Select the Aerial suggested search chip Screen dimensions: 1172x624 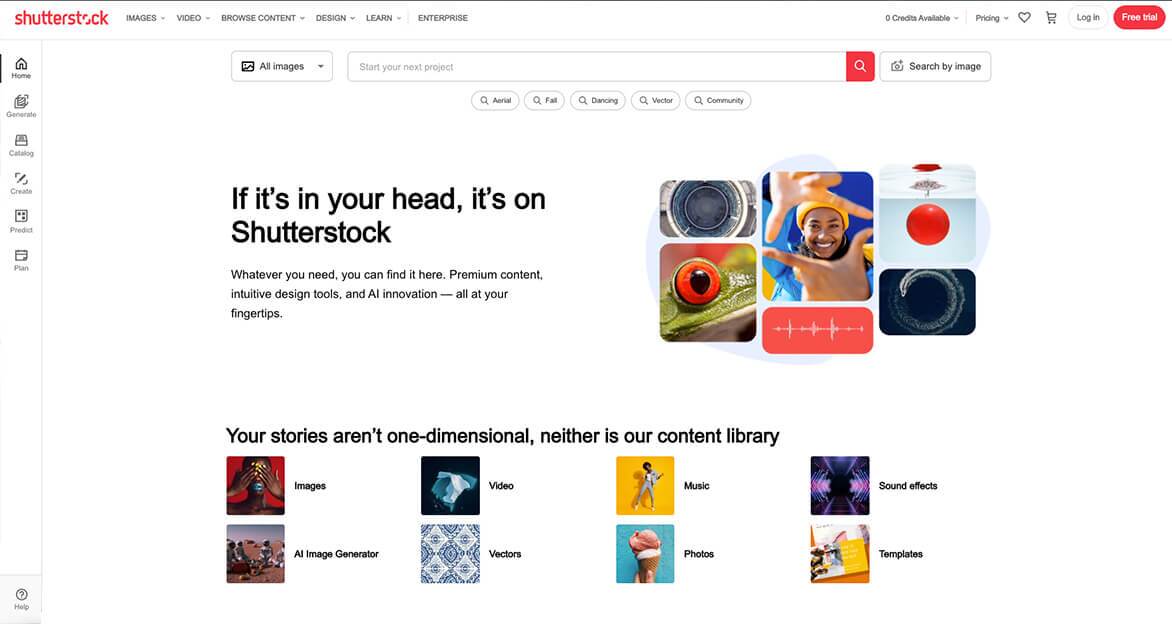pos(495,100)
